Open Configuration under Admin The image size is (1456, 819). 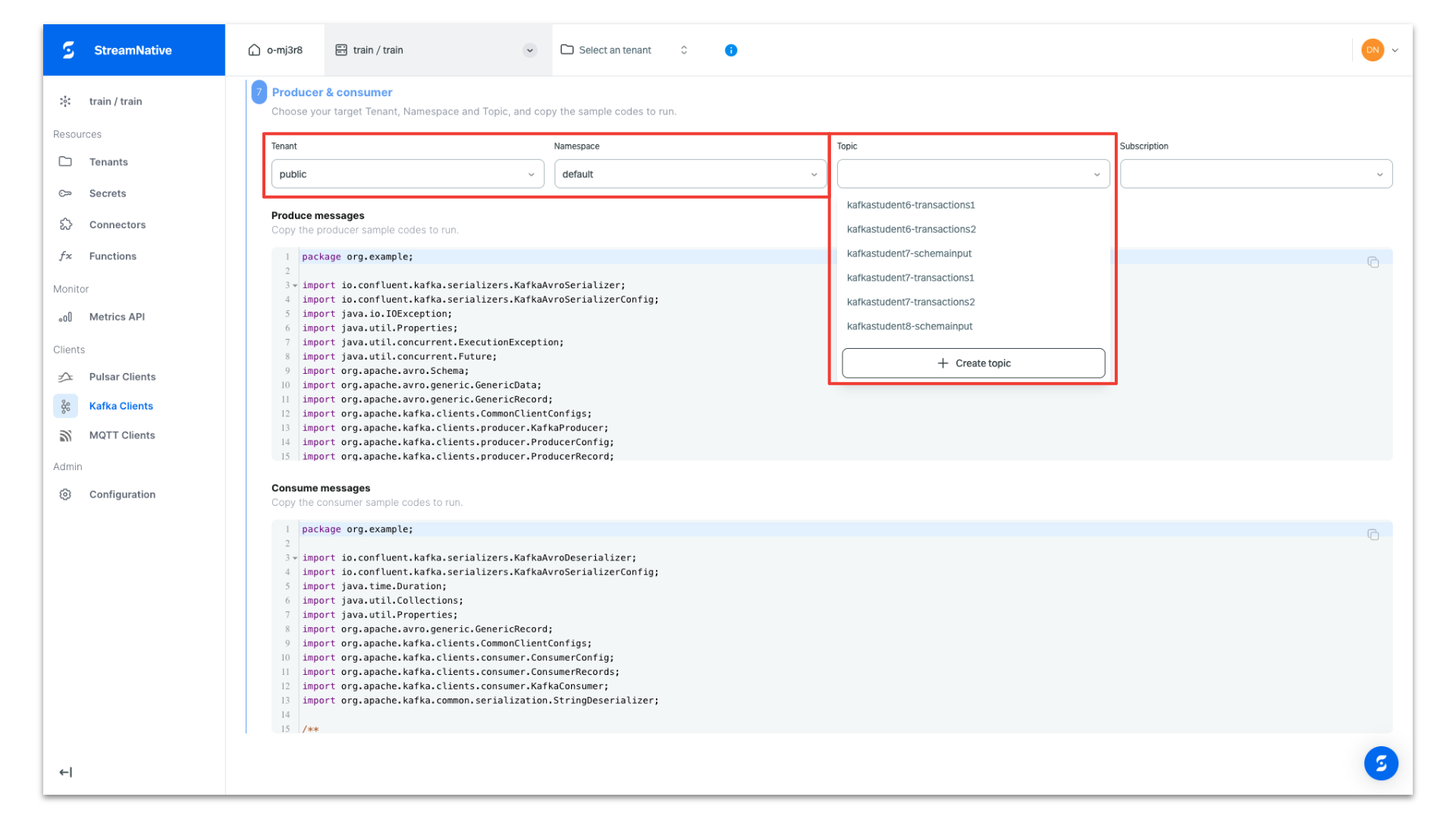click(122, 494)
